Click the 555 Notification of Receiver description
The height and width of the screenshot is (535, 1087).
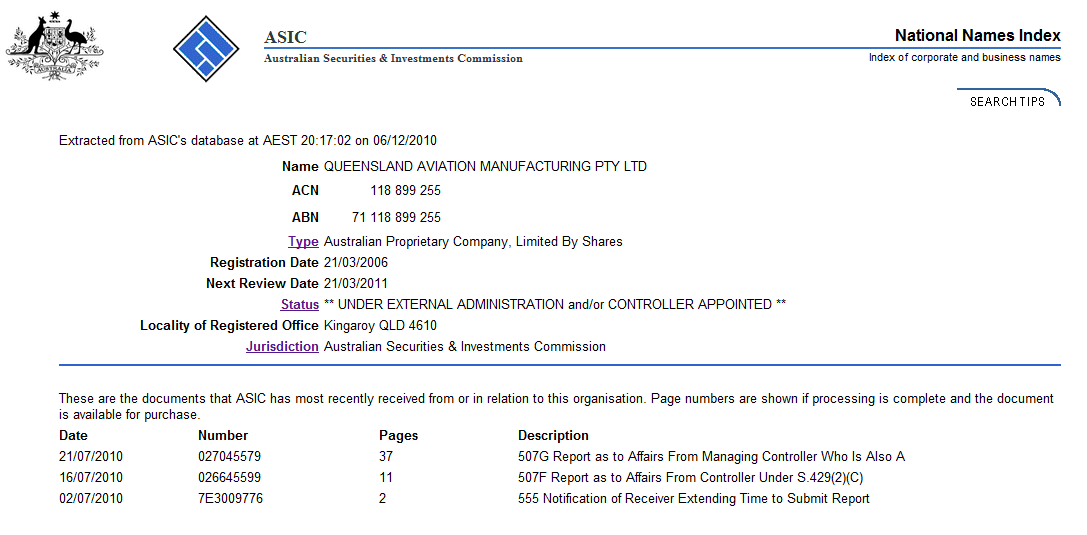(693, 498)
